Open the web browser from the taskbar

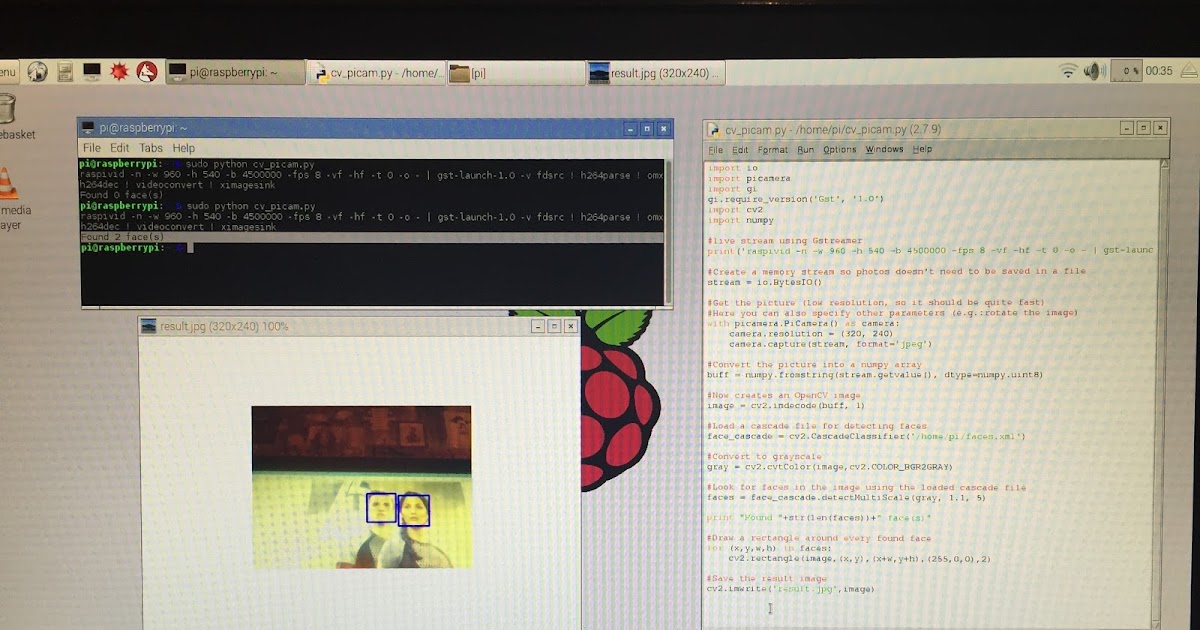pyautogui.click(x=37, y=72)
